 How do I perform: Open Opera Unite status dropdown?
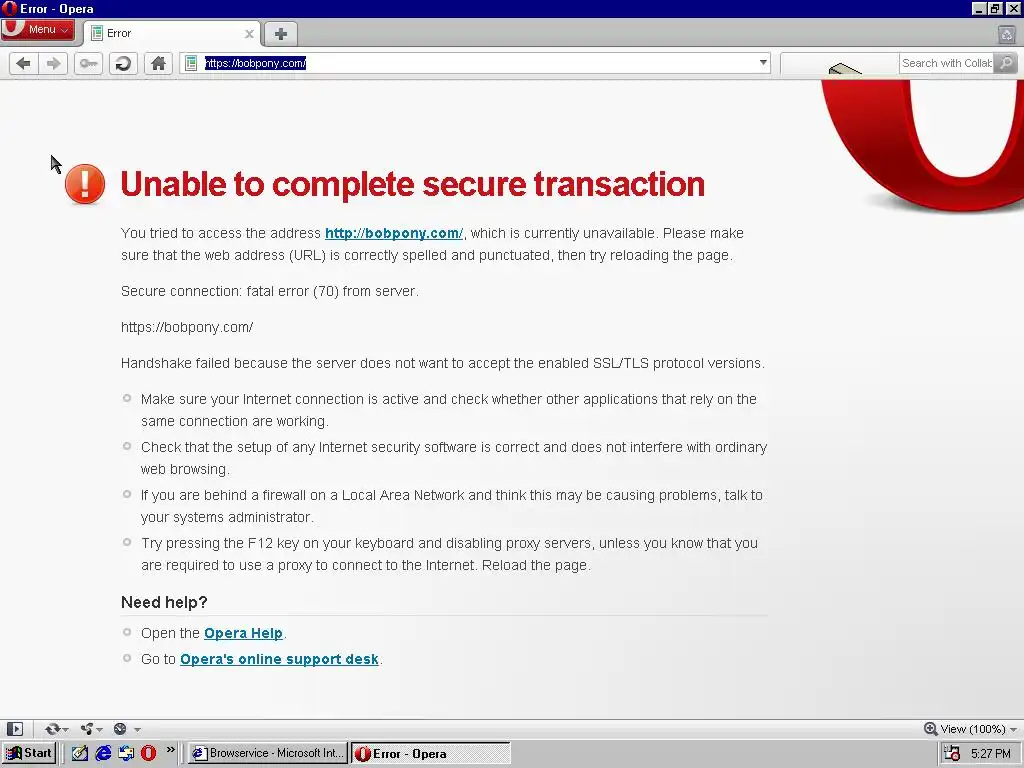click(91, 729)
